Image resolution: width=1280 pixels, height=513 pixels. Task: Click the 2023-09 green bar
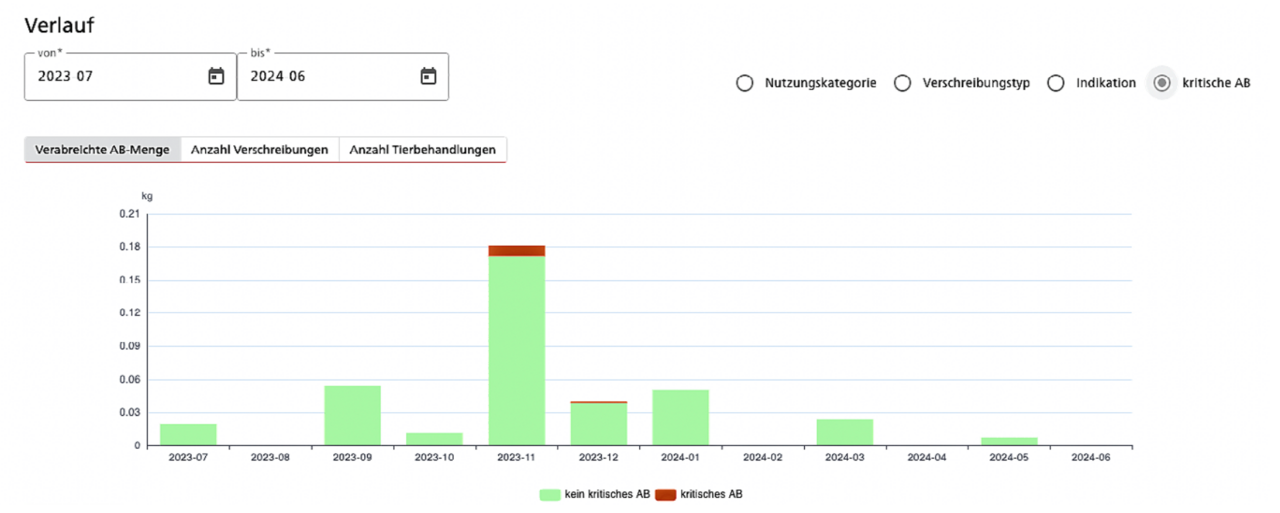[x=352, y=415]
